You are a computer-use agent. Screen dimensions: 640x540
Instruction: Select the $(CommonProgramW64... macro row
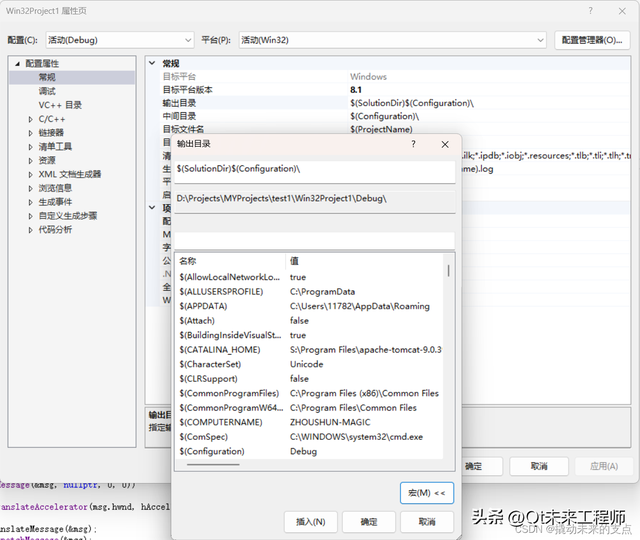coord(310,408)
